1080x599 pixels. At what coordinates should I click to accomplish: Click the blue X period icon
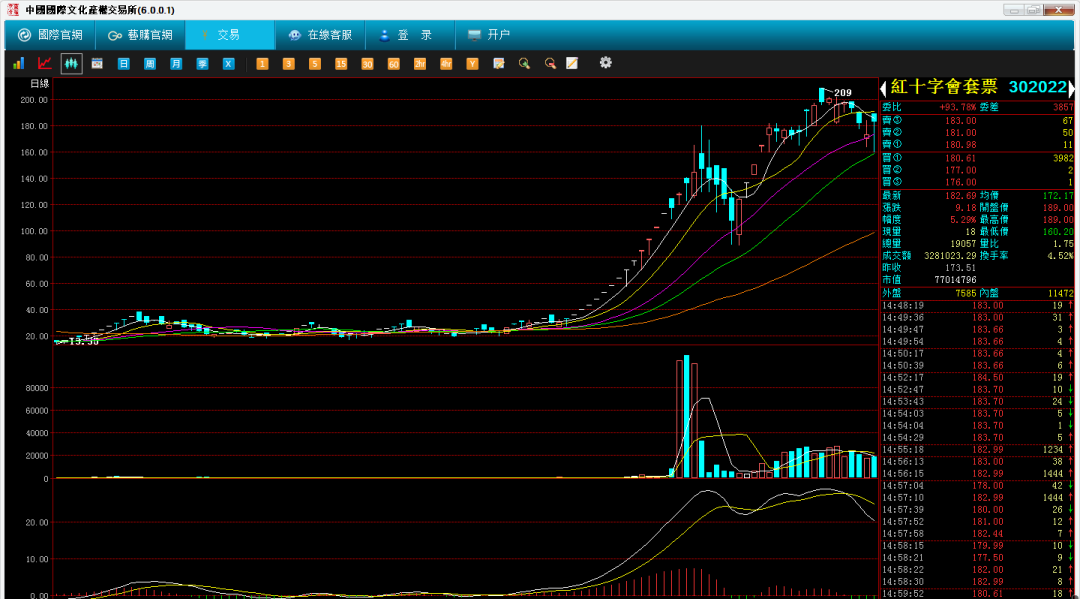228,63
